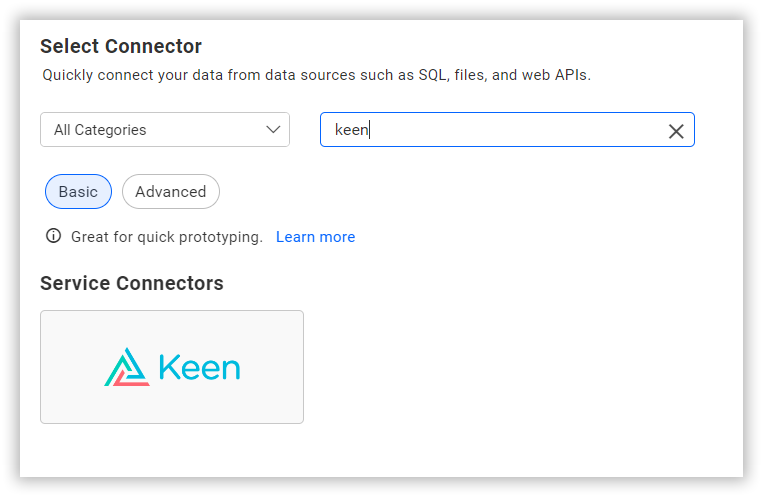Click the Service Connectors section heading
763x497 pixels.
coord(132,283)
